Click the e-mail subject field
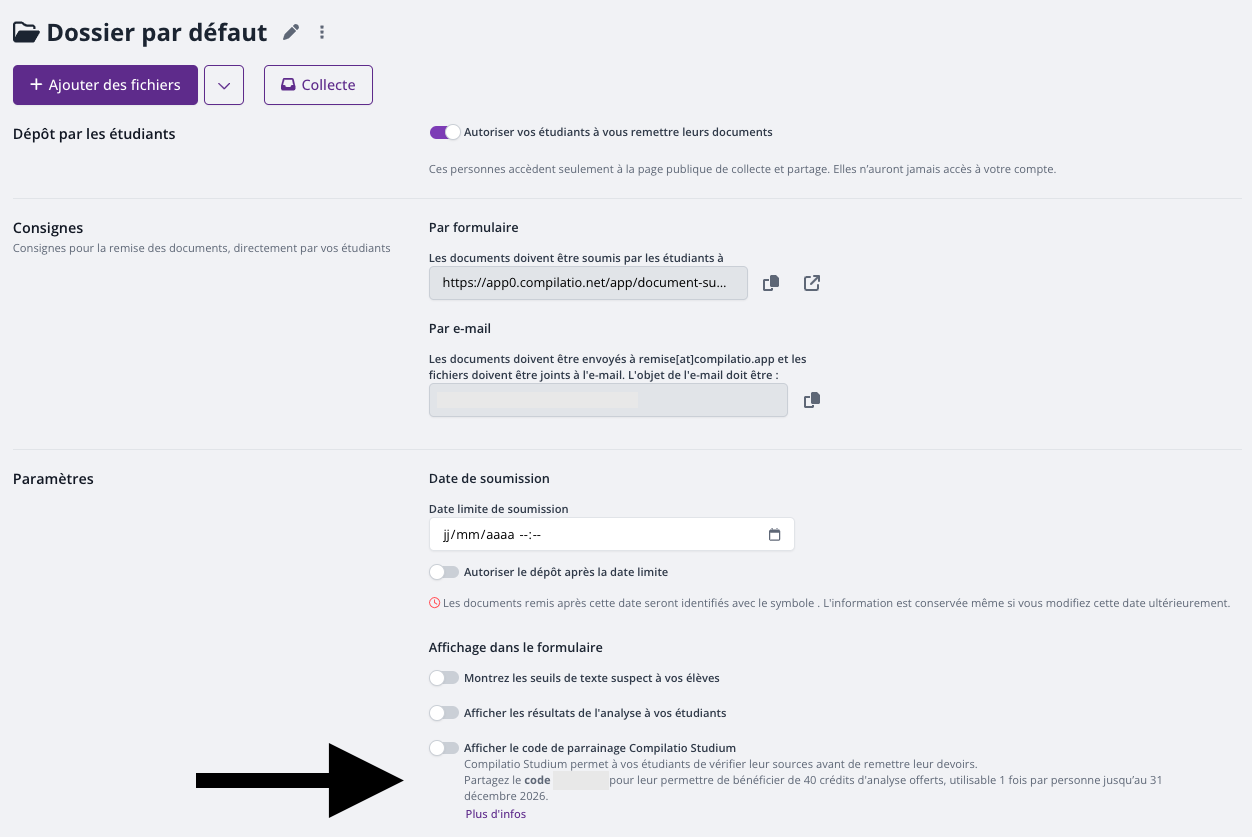Viewport: 1252px width, 837px height. [608, 400]
